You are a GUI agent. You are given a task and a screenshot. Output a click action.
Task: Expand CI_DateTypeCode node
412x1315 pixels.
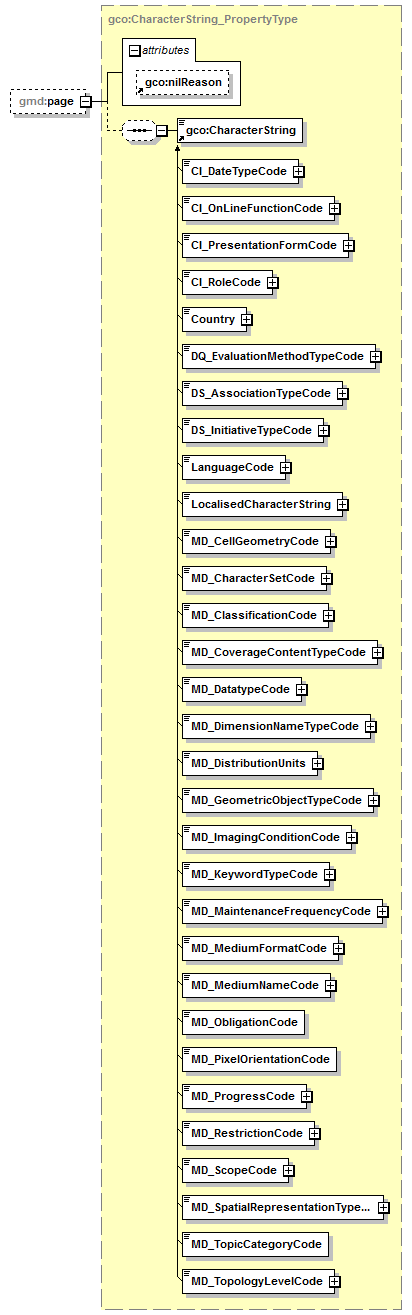(299, 172)
